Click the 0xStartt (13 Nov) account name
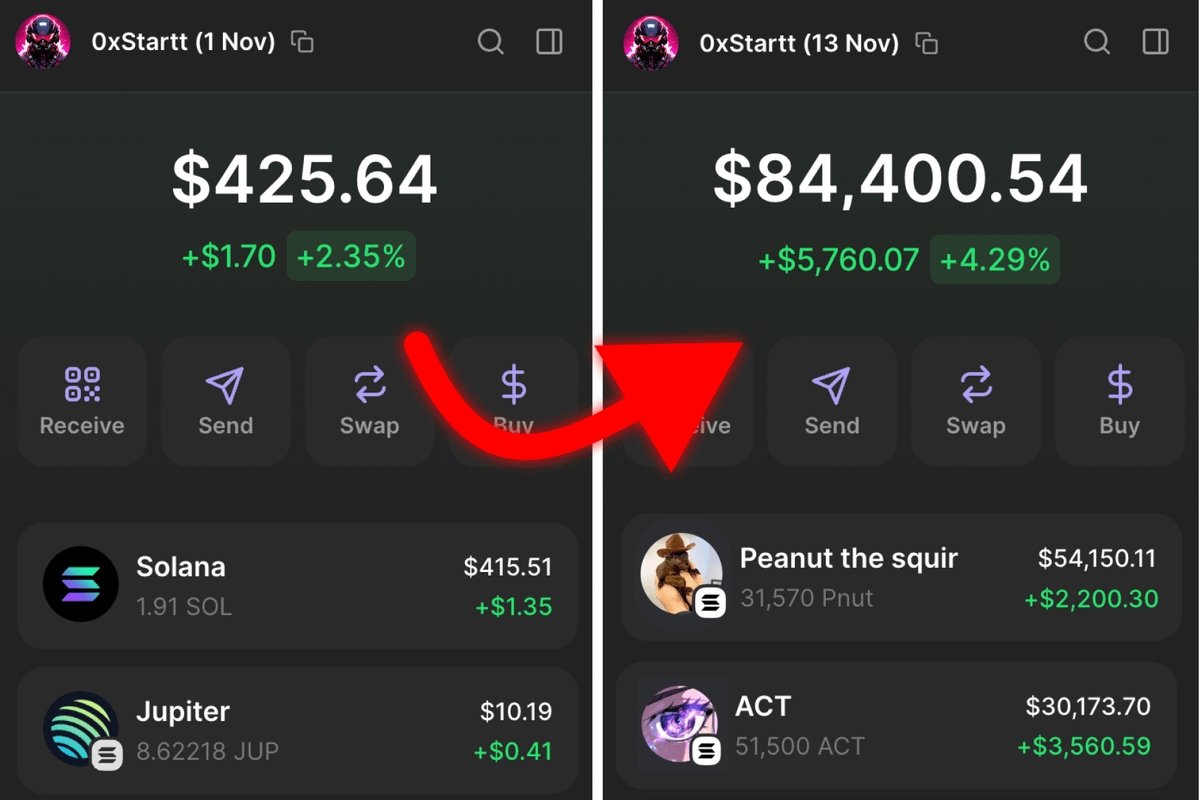 click(x=799, y=43)
